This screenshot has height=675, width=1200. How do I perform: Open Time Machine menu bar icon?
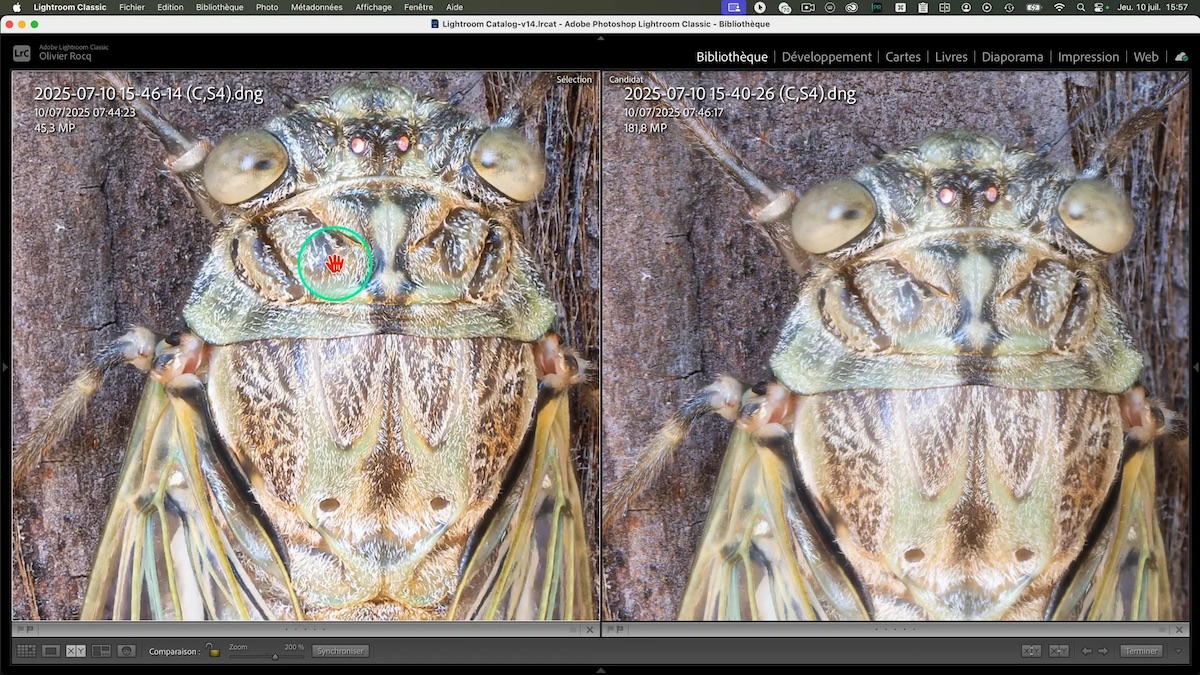pyautogui.click(x=1009, y=7)
